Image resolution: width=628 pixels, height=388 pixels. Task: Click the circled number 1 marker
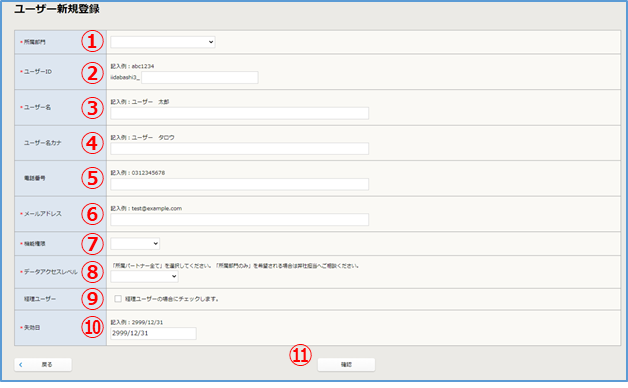click(93, 42)
